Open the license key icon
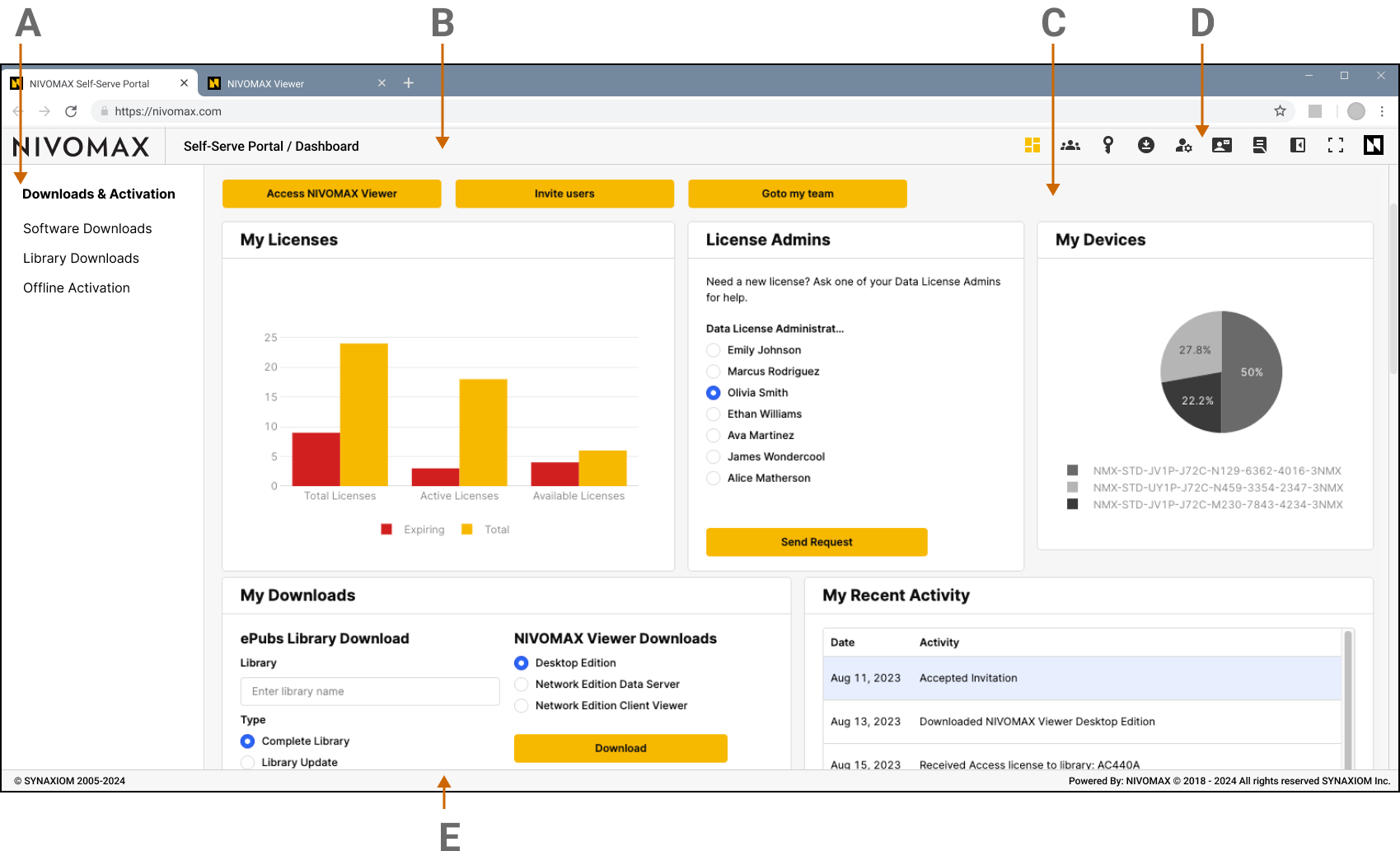 pyautogui.click(x=1108, y=145)
